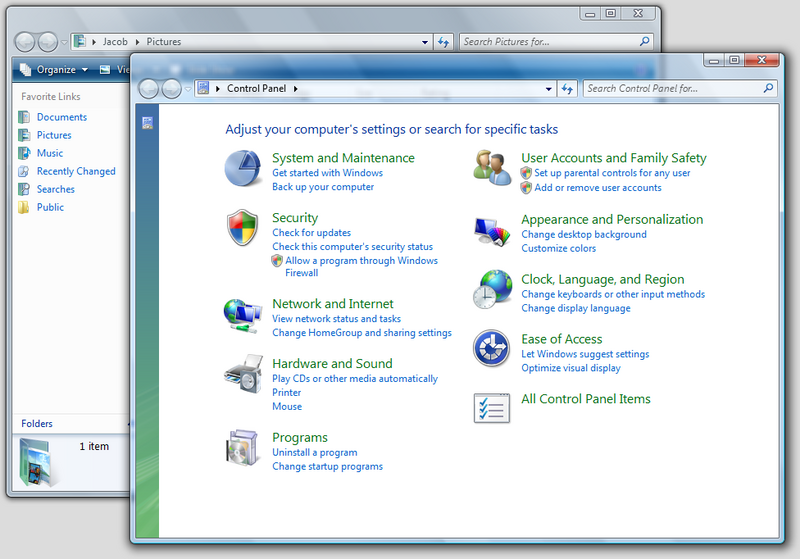This screenshot has height=559, width=800.
Task: Click Play CDs or other media automatically
Action: (355, 378)
